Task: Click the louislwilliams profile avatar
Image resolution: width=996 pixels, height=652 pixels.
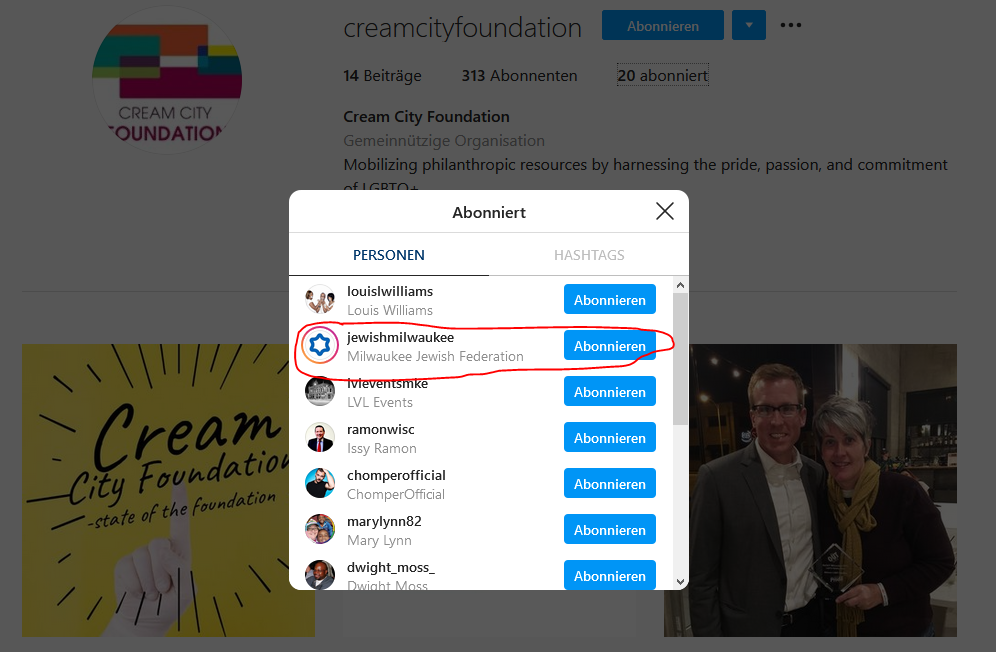Action: [320, 300]
